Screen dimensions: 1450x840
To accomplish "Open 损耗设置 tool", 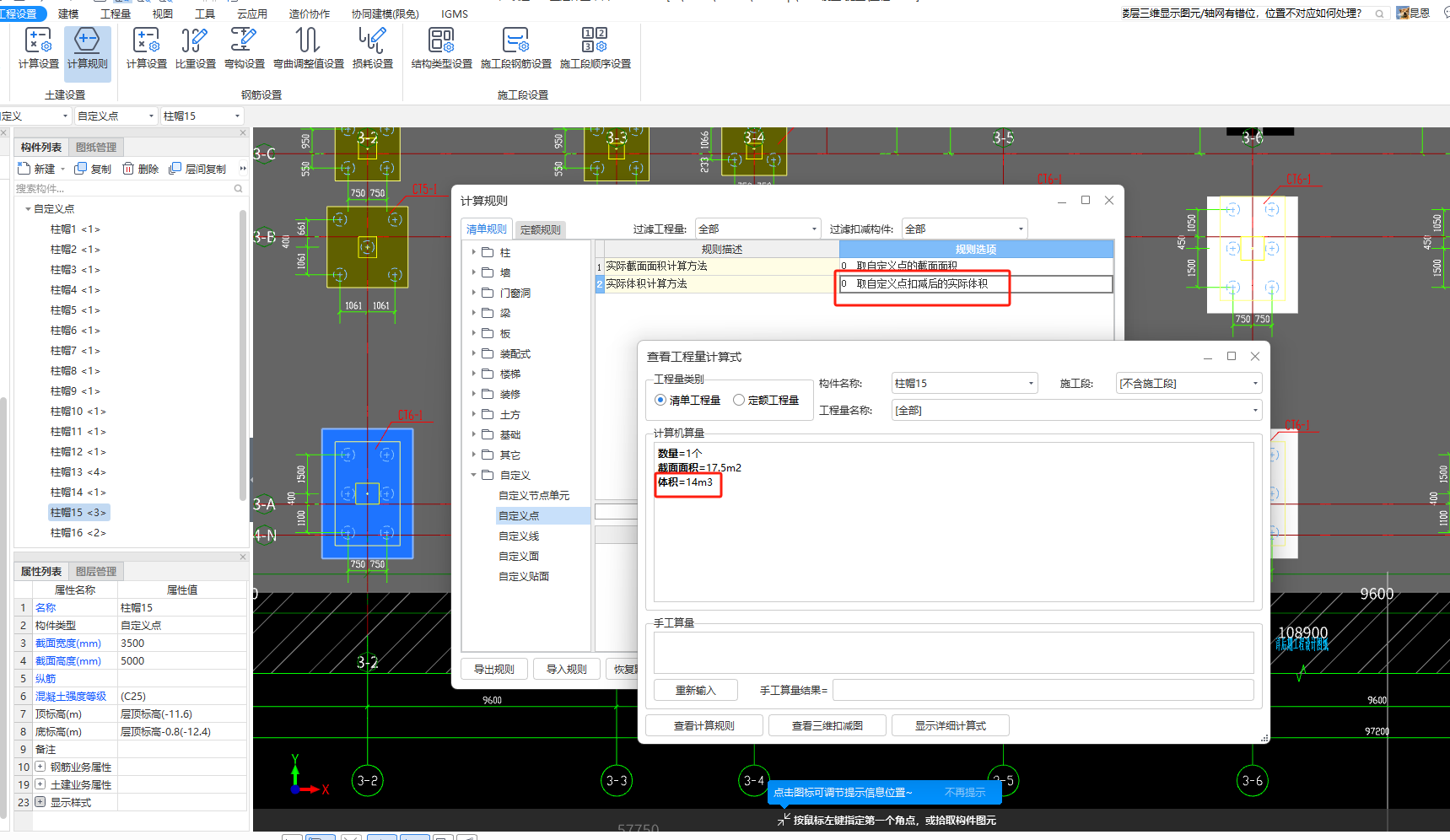I will pyautogui.click(x=372, y=48).
